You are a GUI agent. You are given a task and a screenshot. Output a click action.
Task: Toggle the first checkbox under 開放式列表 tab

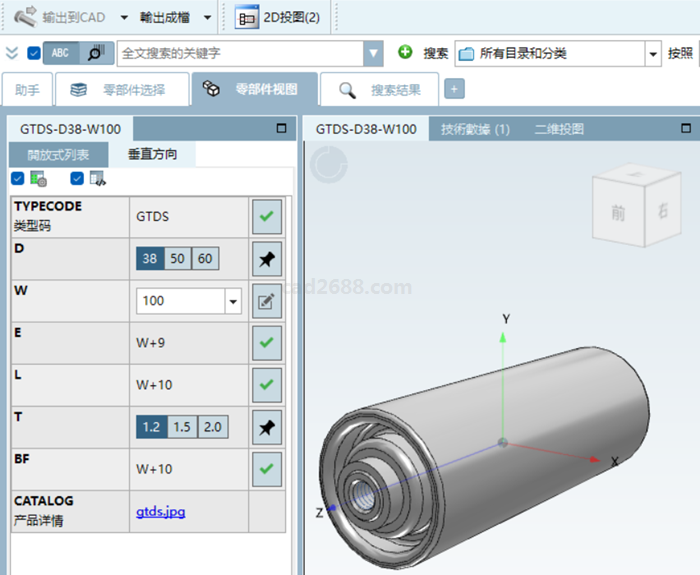(x=17, y=179)
